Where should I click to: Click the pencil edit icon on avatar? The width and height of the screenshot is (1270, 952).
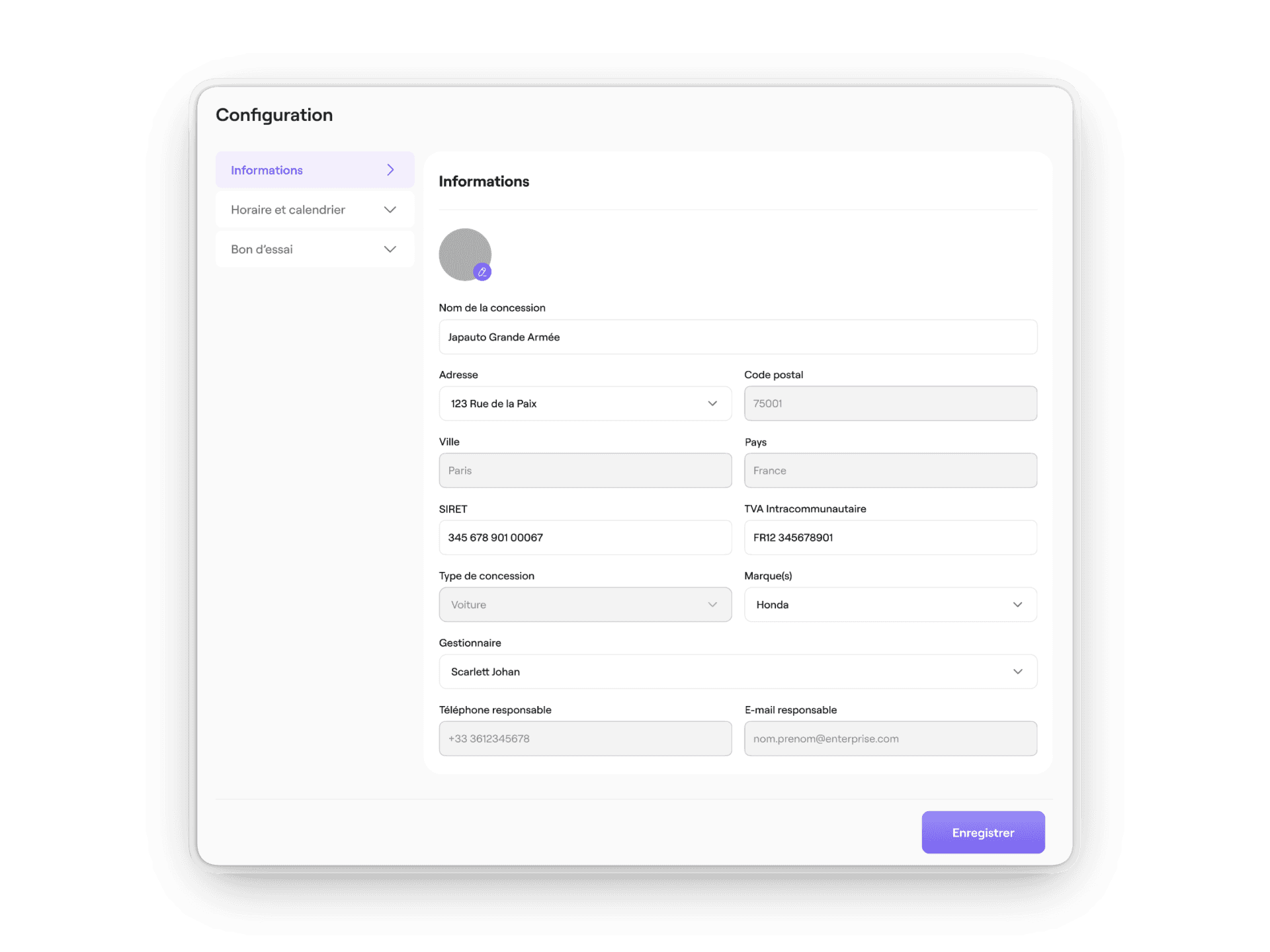482,272
